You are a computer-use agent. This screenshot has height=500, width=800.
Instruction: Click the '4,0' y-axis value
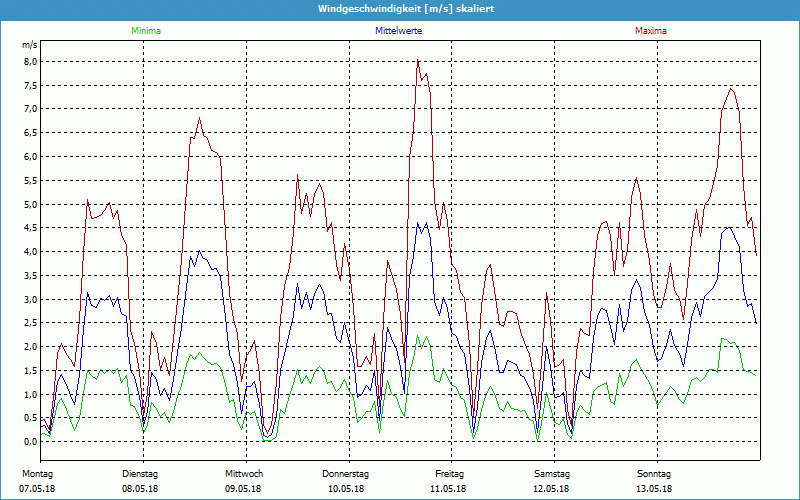(31, 252)
